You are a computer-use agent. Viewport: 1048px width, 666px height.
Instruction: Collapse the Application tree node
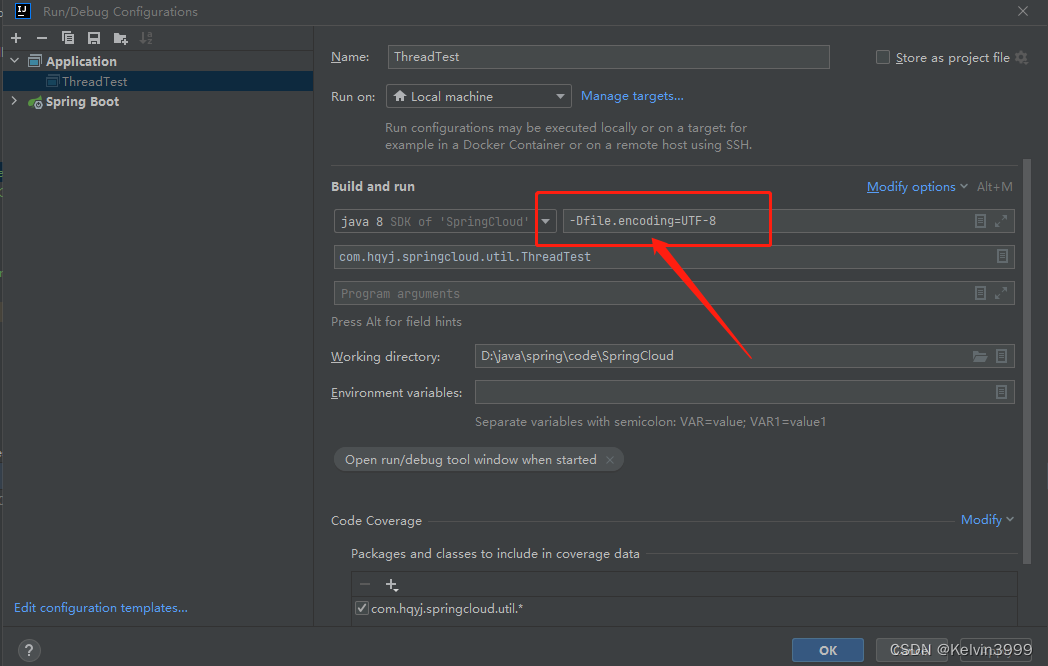coord(15,61)
